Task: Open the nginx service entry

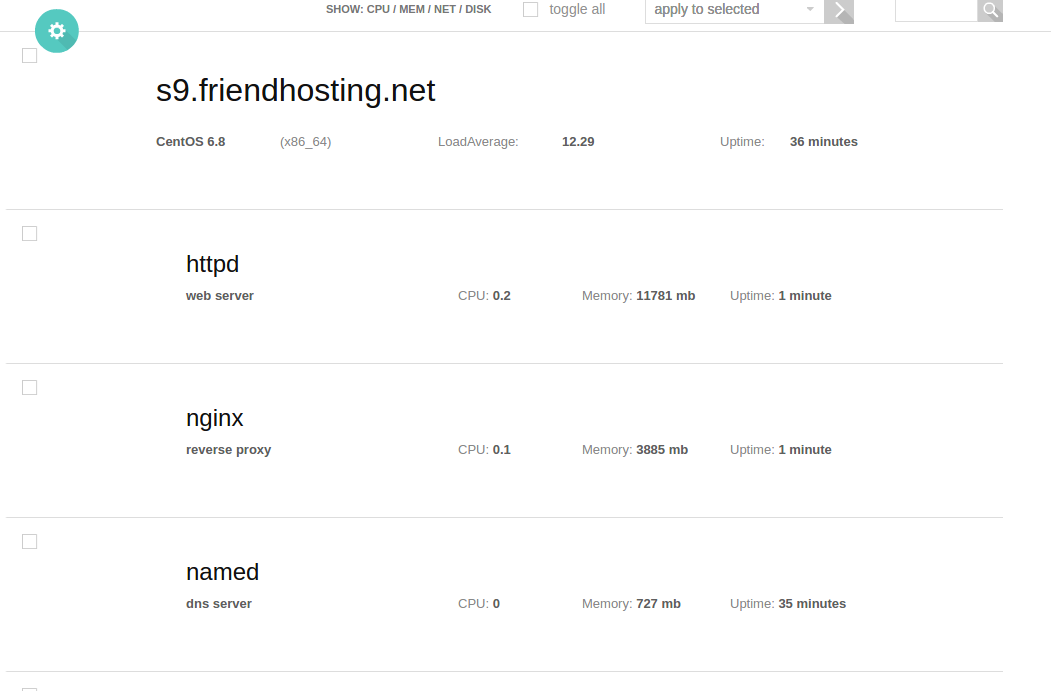Action: (214, 418)
